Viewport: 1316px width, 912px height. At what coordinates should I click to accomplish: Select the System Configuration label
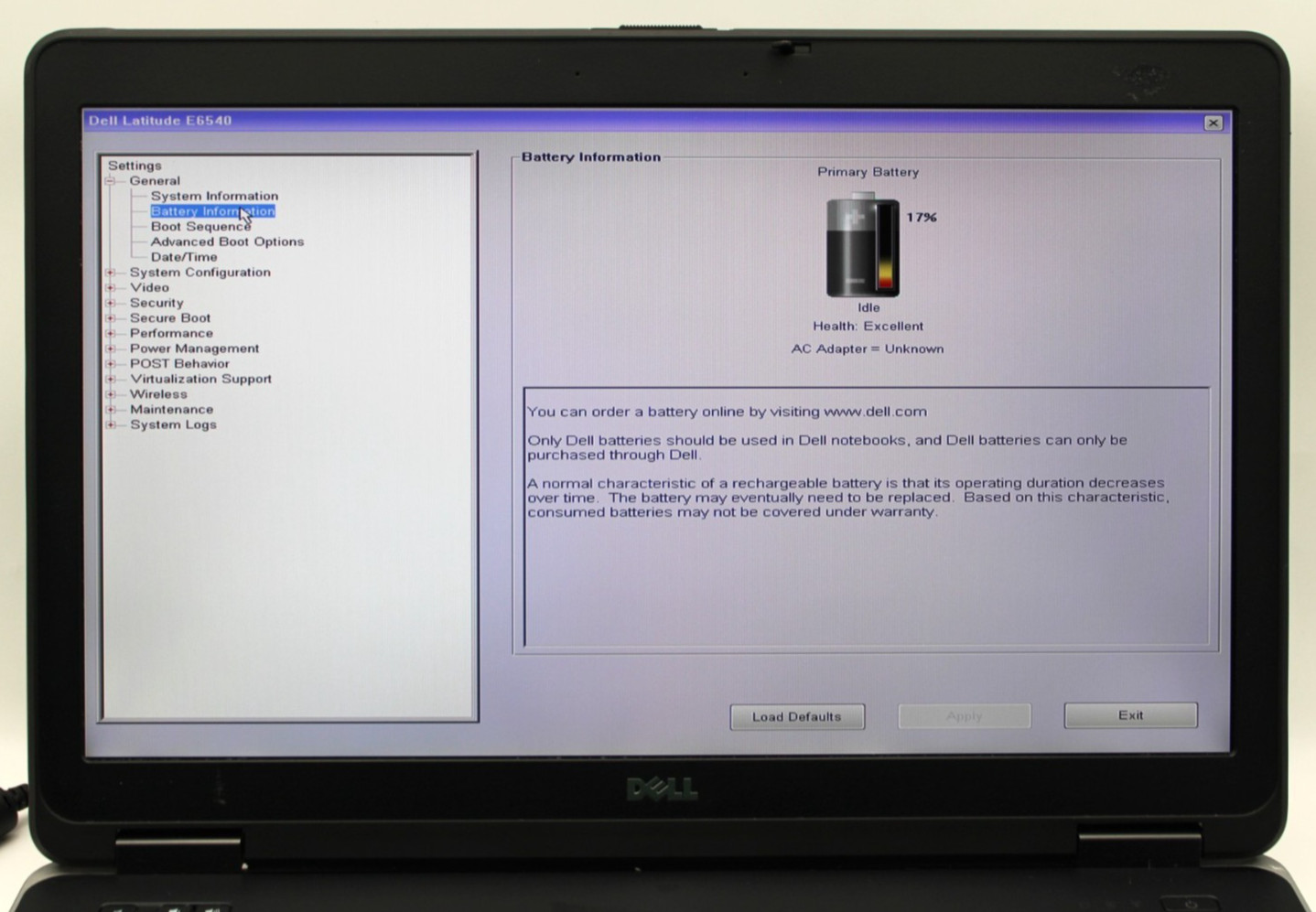point(200,273)
